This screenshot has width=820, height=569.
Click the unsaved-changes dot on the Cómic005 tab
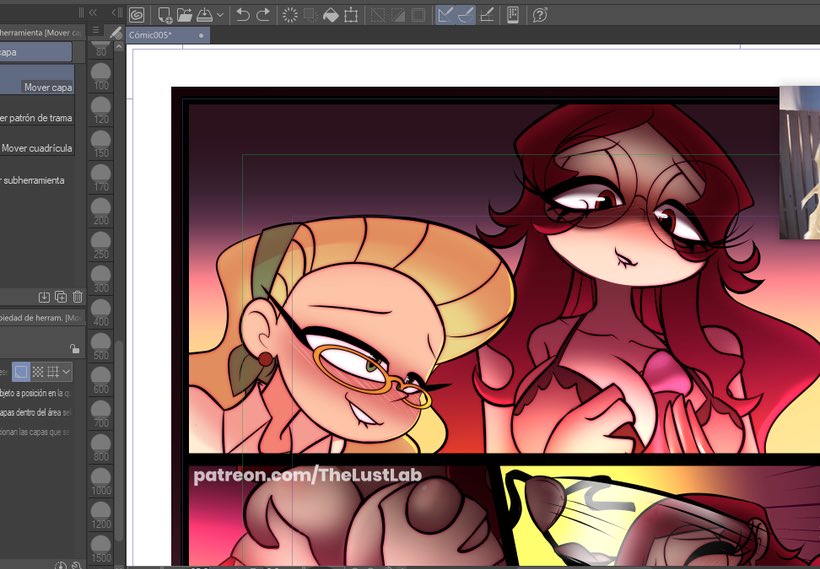tap(201, 36)
